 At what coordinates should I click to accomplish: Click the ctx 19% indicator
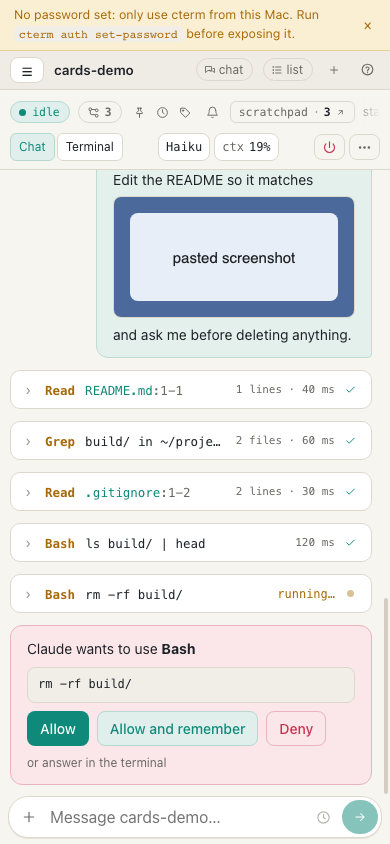pos(246,147)
